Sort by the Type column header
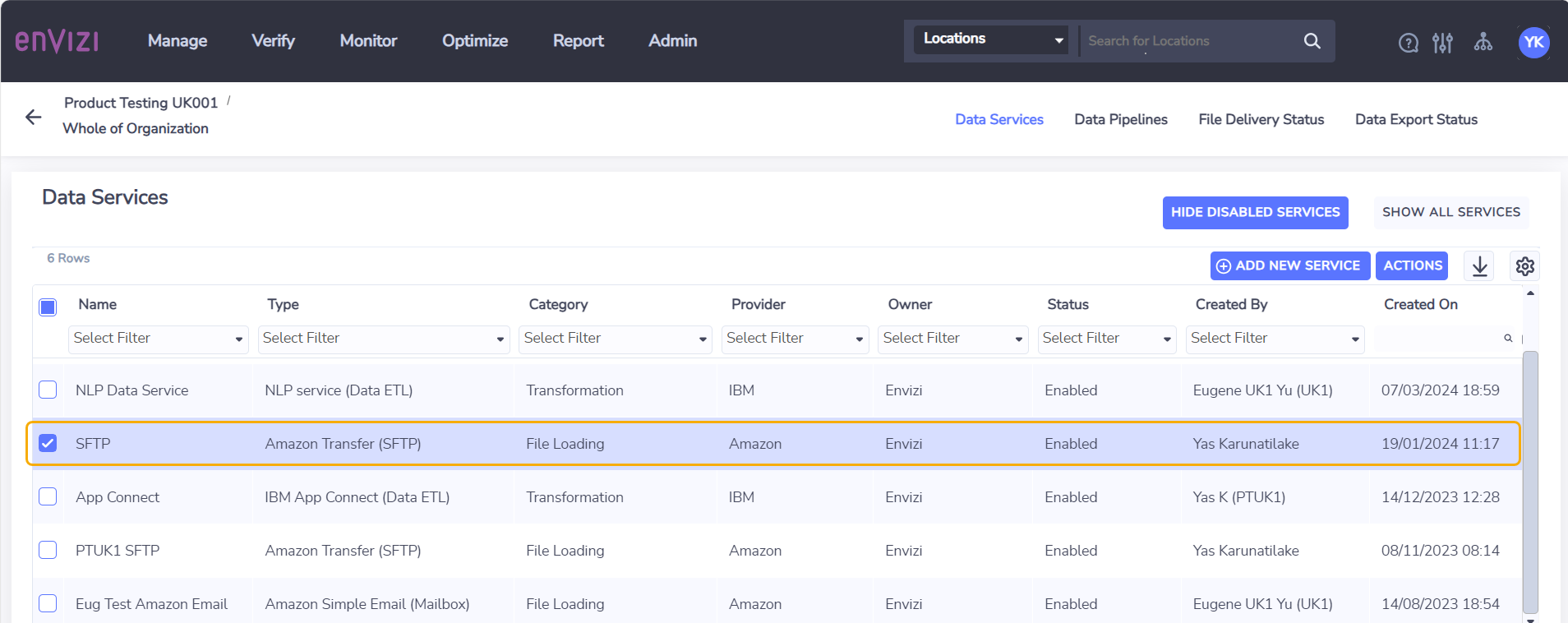 coord(283,305)
